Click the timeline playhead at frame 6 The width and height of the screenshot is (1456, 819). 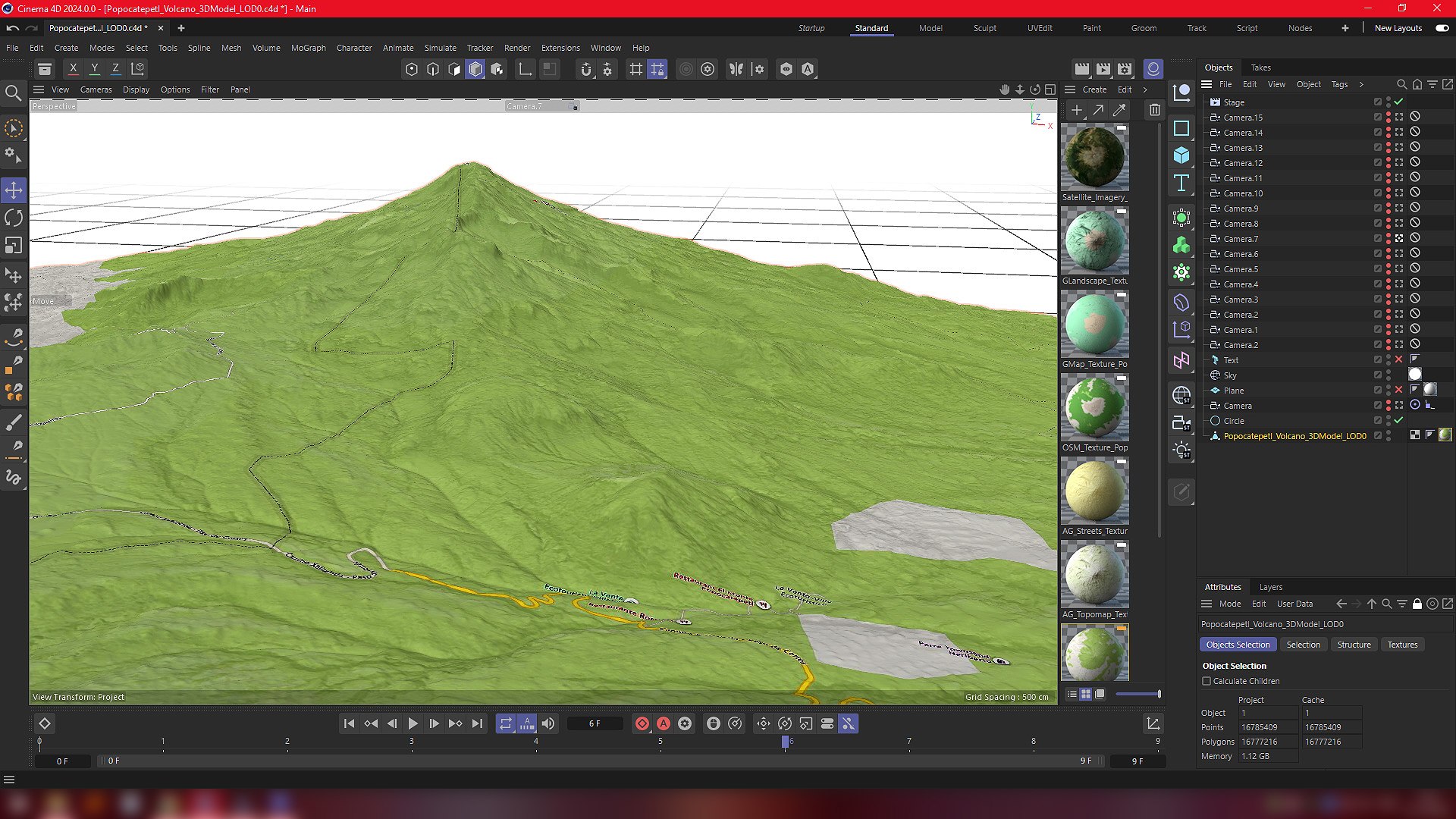[785, 742]
